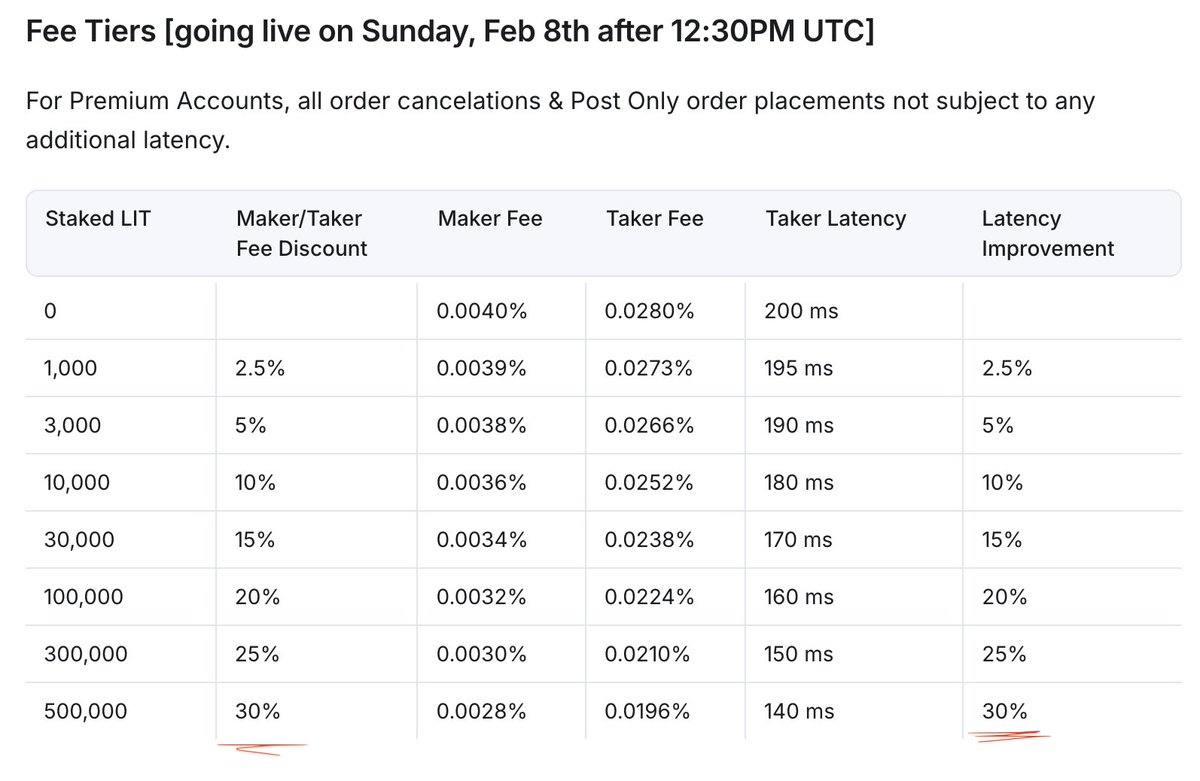The height and width of the screenshot is (781, 1200).
Task: Click the Taker Fee column header
Action: point(654,218)
